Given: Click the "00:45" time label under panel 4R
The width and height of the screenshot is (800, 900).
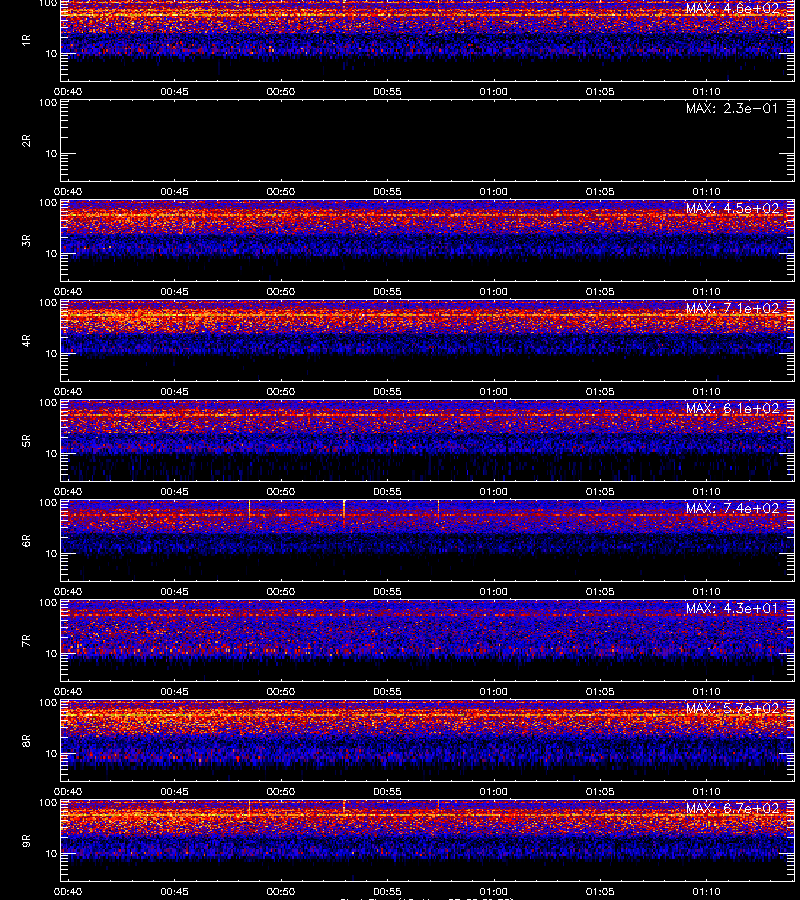Looking at the screenshot, I should (174, 392).
